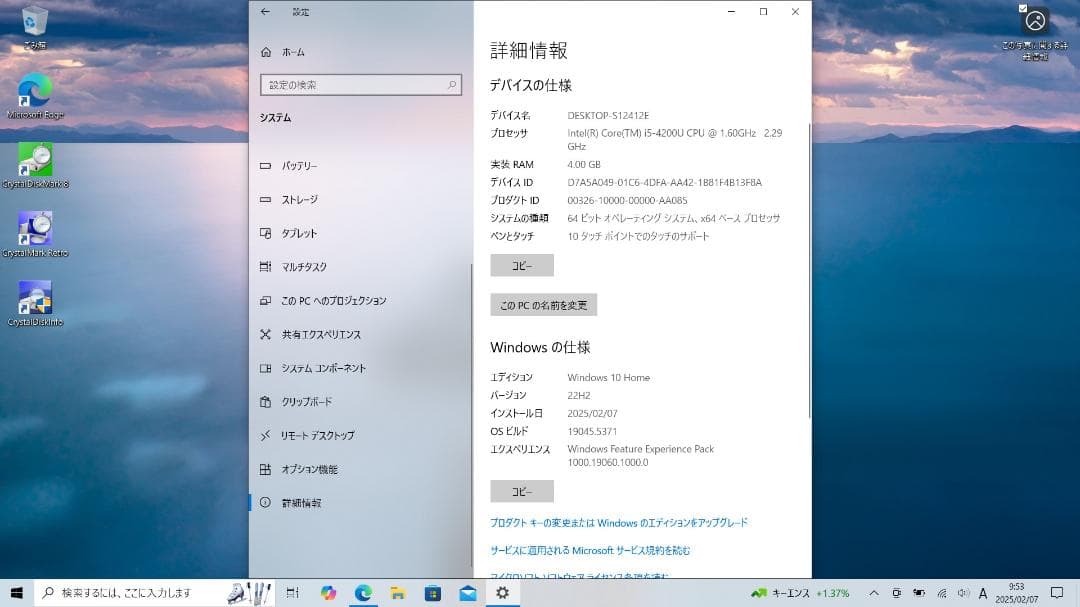This screenshot has height=607, width=1080.
Task: Open the Microsoft サービス規約 link
Action: pyautogui.click(x=590, y=549)
